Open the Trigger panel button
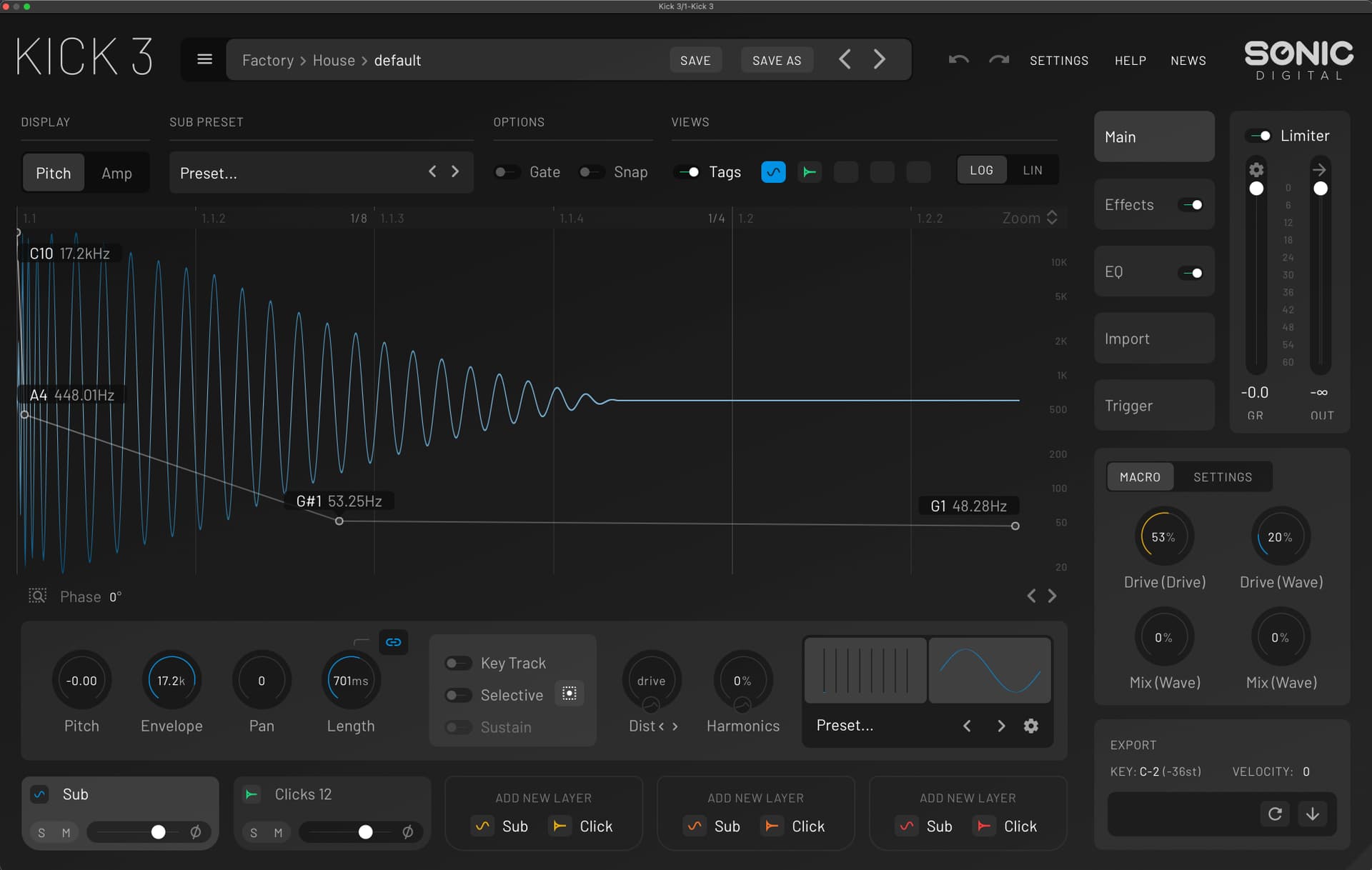This screenshot has width=1372, height=870. 1153,406
